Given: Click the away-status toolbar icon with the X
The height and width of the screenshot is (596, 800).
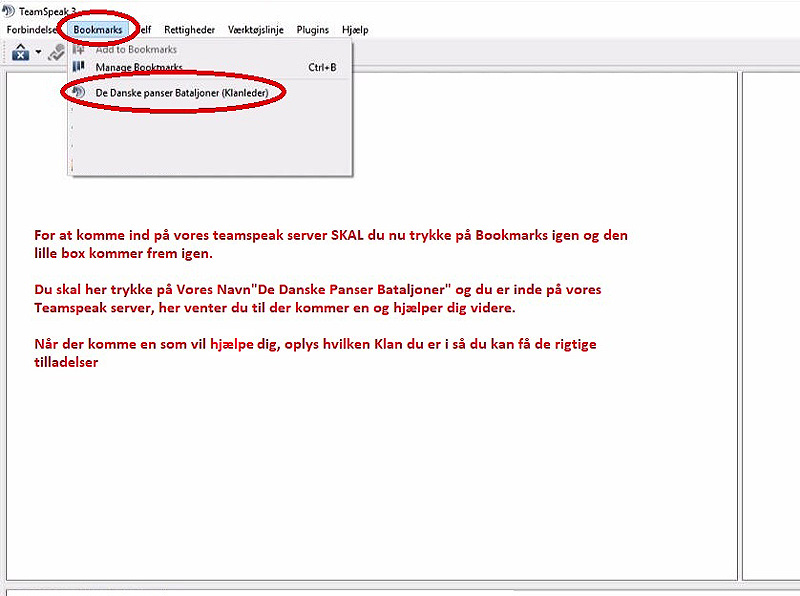Looking at the screenshot, I should (x=20, y=52).
